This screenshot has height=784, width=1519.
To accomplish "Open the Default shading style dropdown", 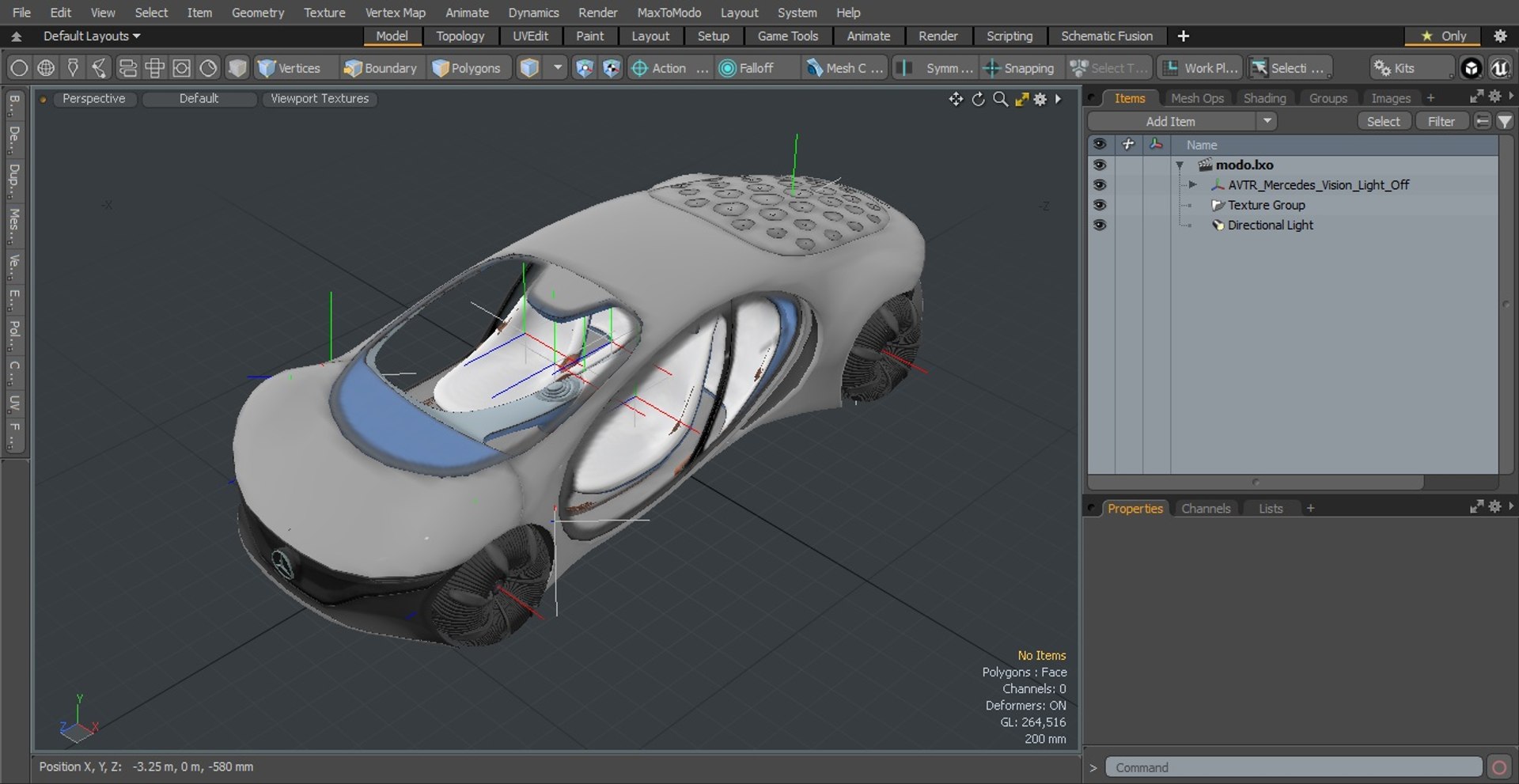I will (x=199, y=99).
